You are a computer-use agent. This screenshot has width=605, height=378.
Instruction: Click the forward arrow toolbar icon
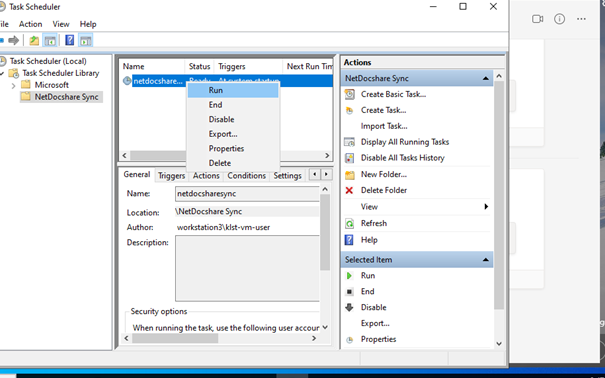tap(14, 40)
